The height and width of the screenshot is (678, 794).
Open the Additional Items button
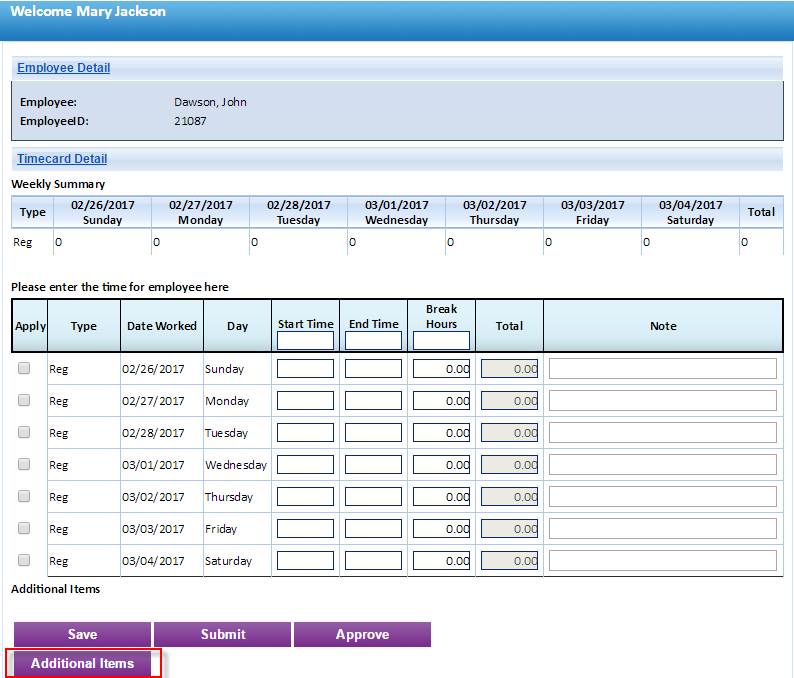point(83,663)
